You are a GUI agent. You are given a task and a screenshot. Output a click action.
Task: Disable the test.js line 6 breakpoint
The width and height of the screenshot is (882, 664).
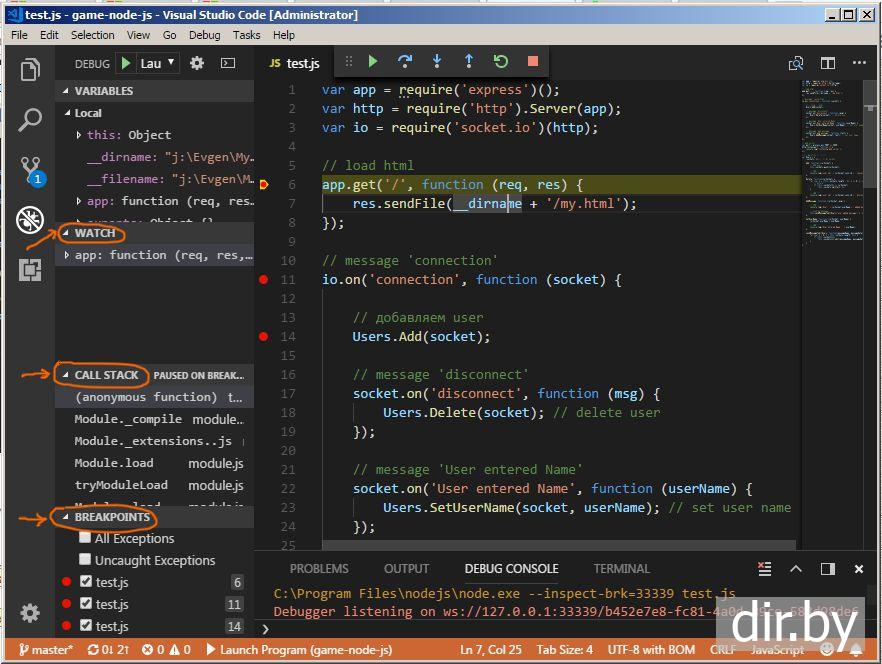[86, 582]
